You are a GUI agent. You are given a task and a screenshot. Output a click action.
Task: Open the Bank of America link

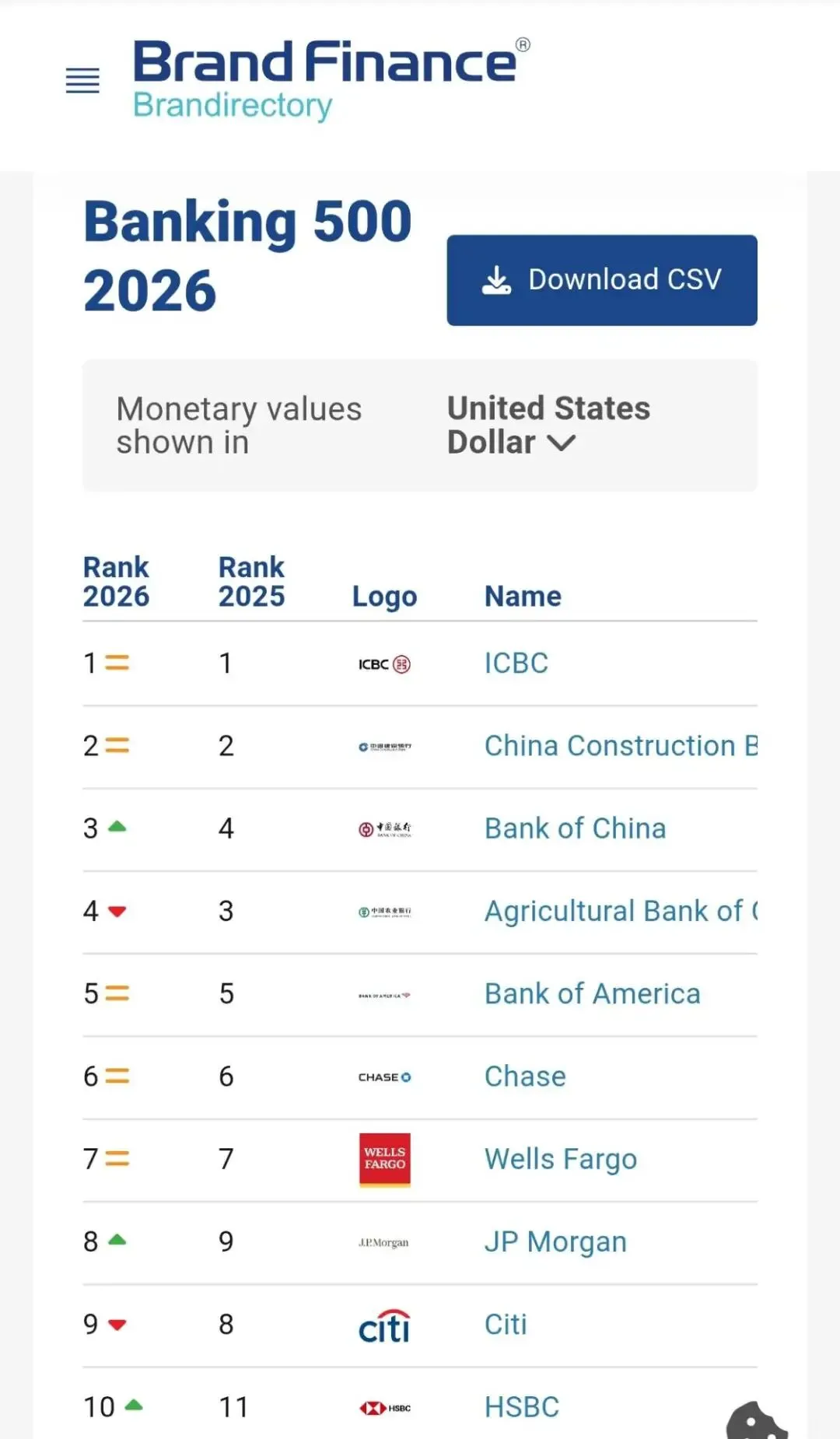click(x=592, y=994)
